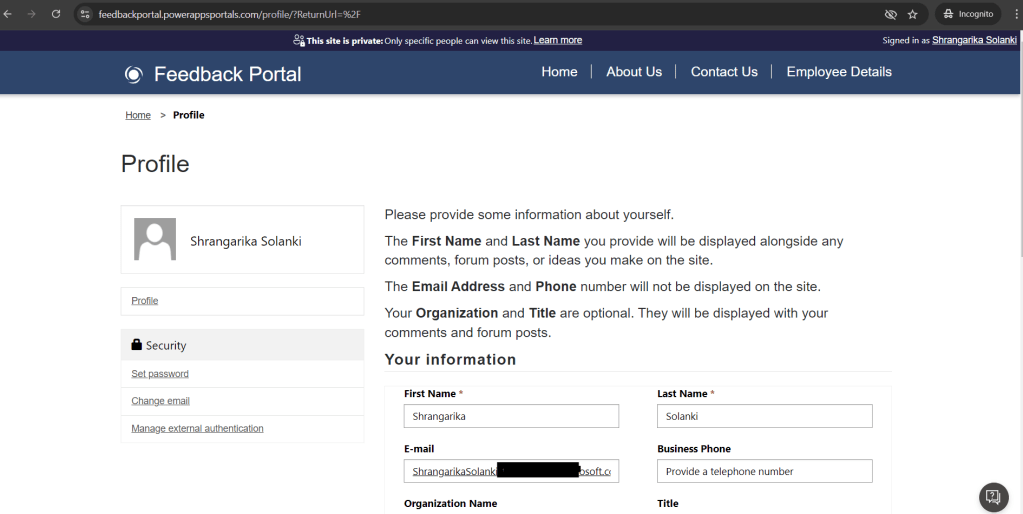Navigate to Employee Details
Image resolution: width=1023 pixels, height=514 pixels.
point(839,72)
